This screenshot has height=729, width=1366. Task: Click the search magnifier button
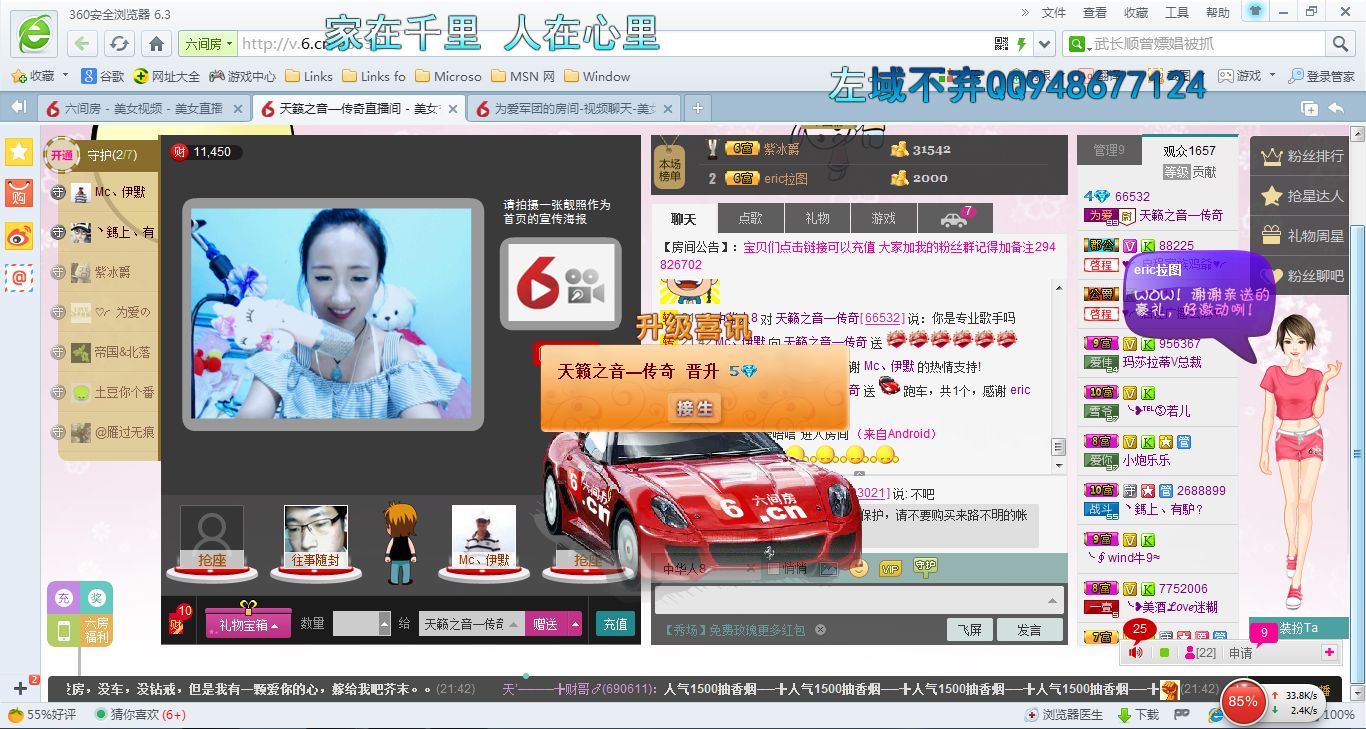click(1340, 44)
